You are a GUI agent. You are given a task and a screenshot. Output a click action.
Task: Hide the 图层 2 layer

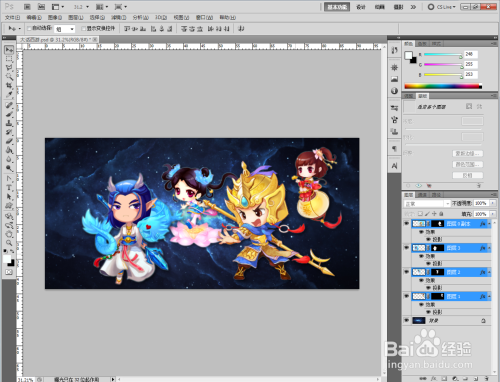point(406,272)
